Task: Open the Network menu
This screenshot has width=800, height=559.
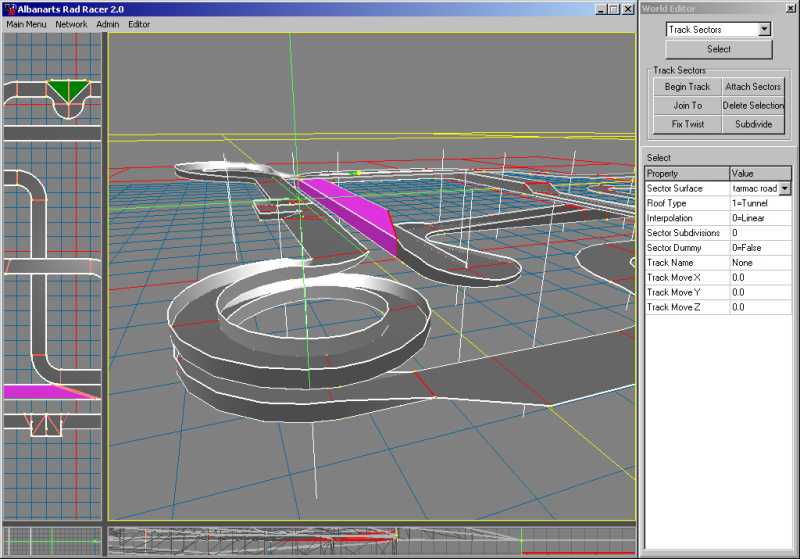Action: pos(71,24)
